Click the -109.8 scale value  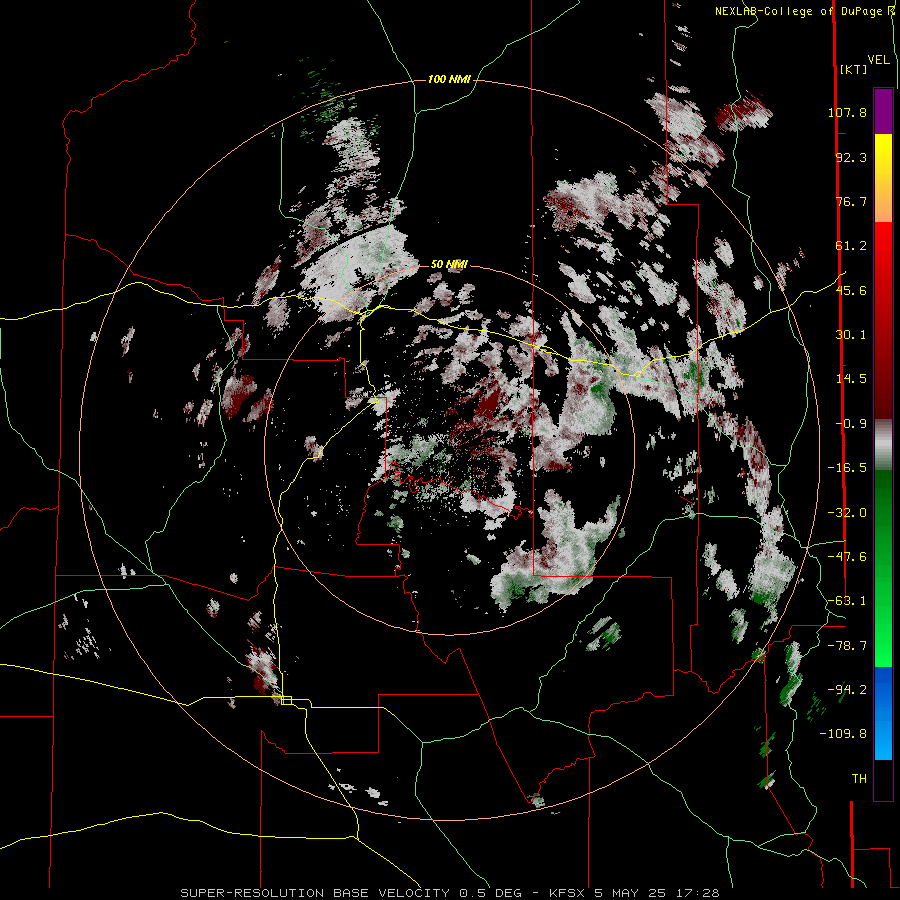click(x=843, y=734)
